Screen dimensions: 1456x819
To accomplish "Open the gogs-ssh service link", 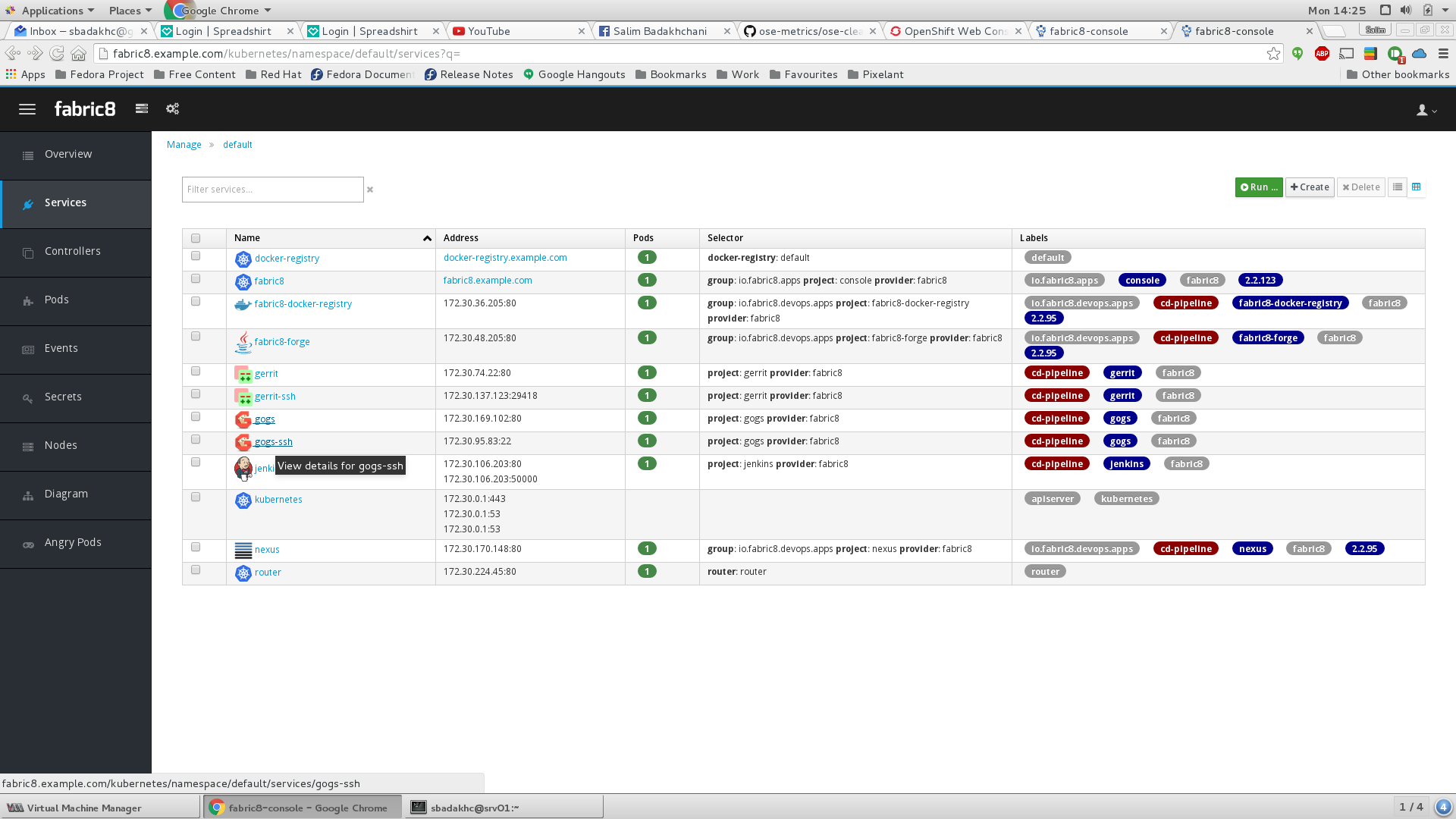I will coord(273,442).
